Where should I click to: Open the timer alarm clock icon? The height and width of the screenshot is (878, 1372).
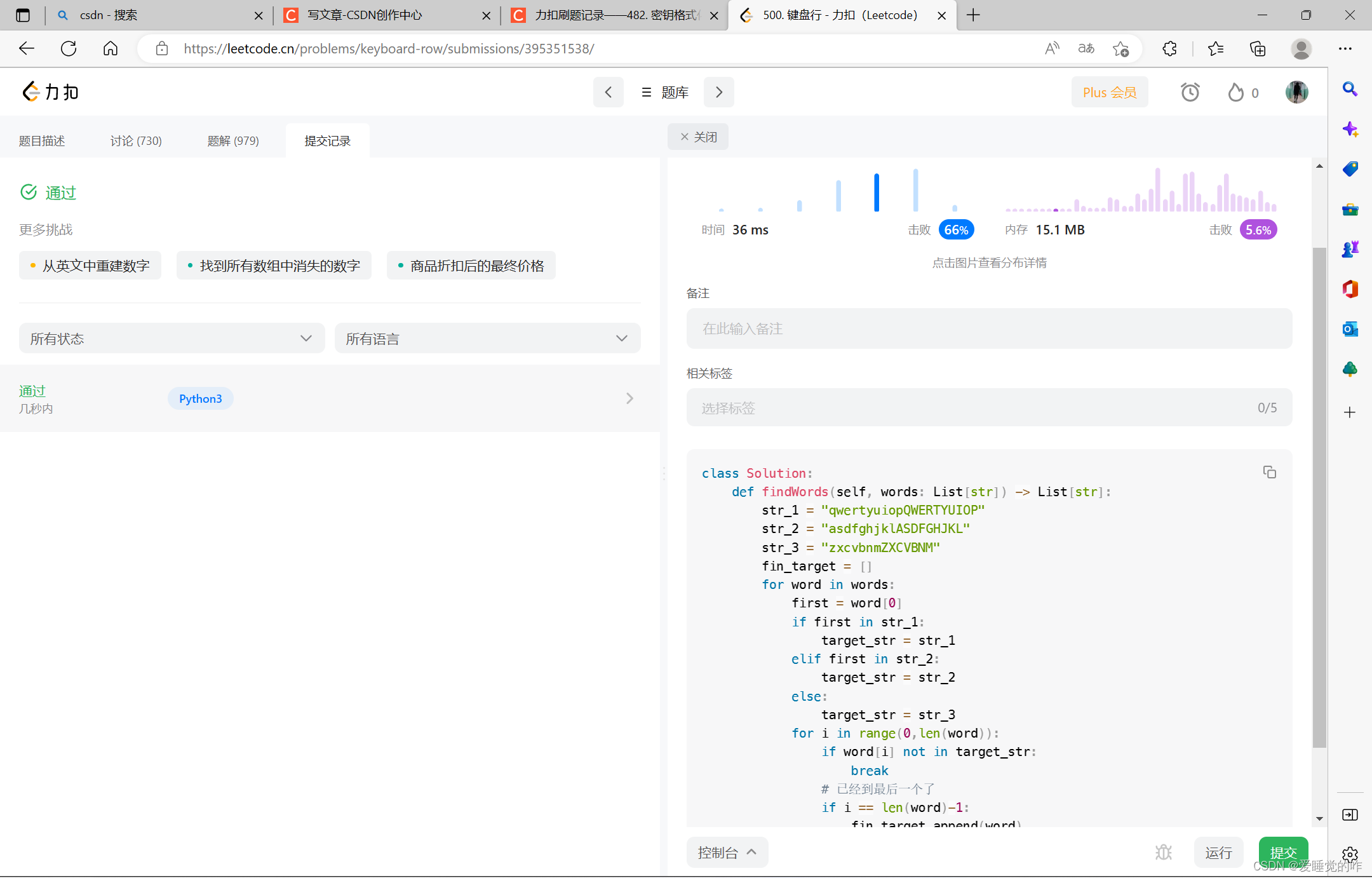(1190, 93)
